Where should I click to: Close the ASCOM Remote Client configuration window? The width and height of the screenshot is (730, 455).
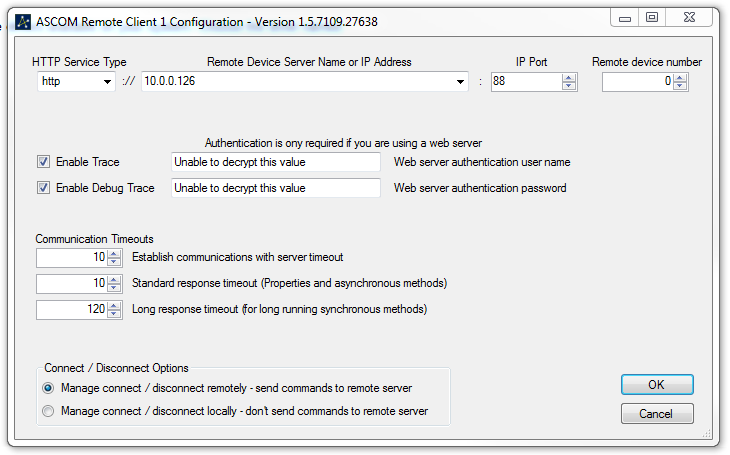point(689,18)
